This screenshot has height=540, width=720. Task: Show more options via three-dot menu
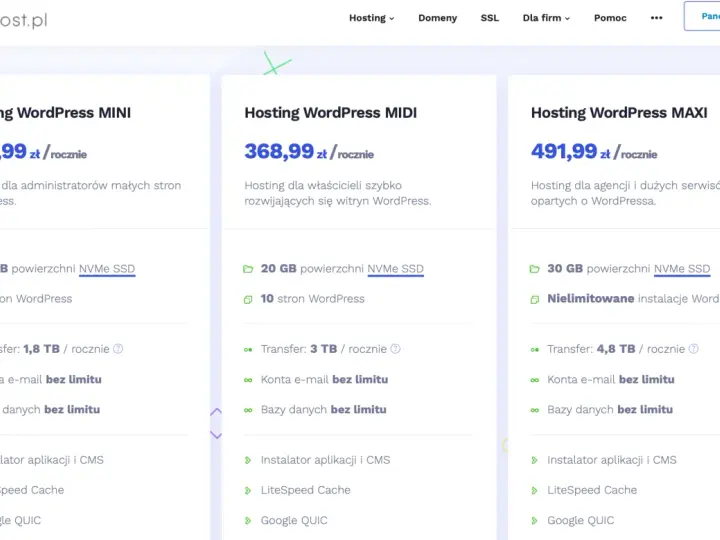click(657, 18)
